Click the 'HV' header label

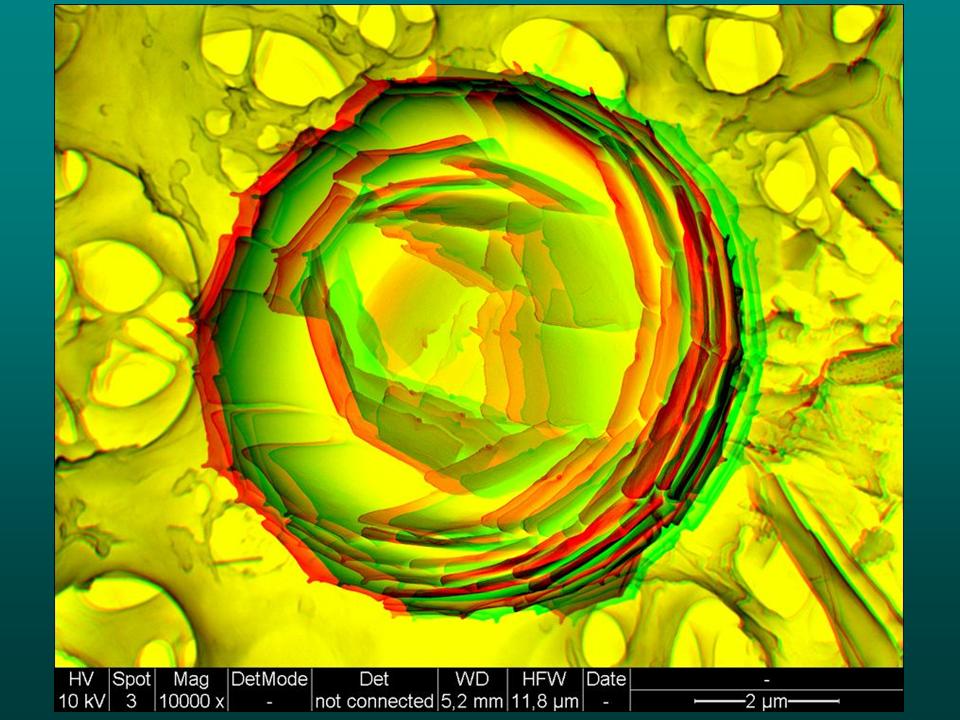[x=81, y=679]
